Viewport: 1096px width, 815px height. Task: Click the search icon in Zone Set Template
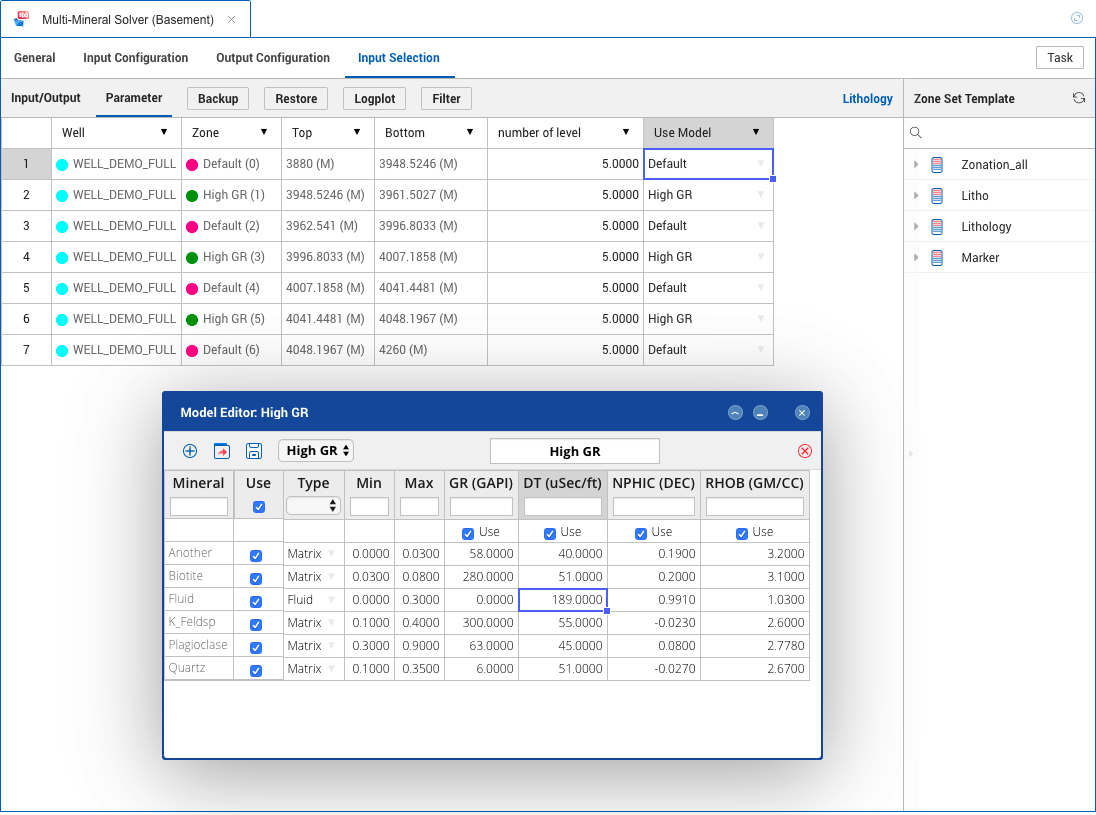pyautogui.click(x=916, y=133)
